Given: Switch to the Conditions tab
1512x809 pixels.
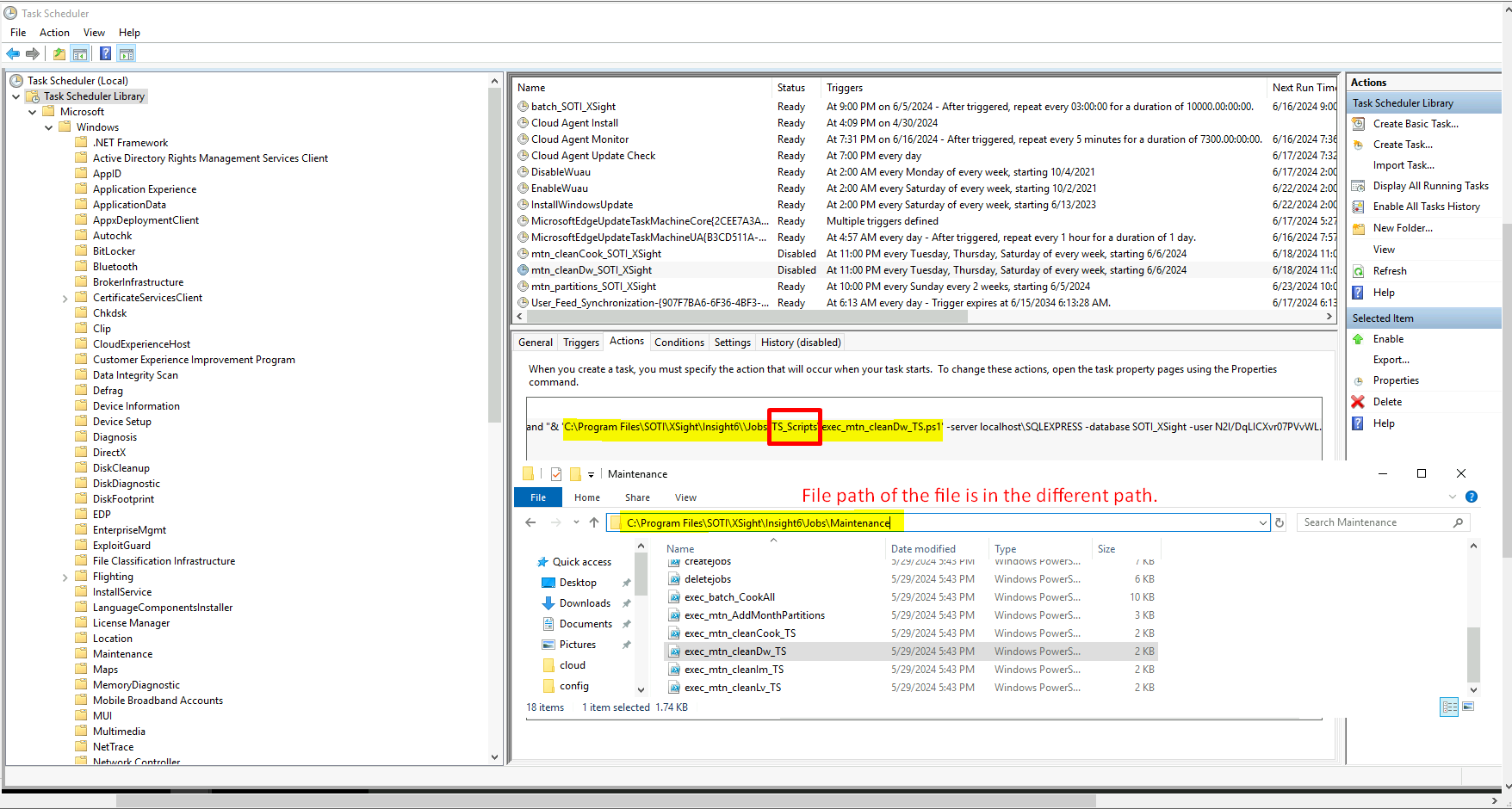Looking at the screenshot, I should (x=679, y=342).
